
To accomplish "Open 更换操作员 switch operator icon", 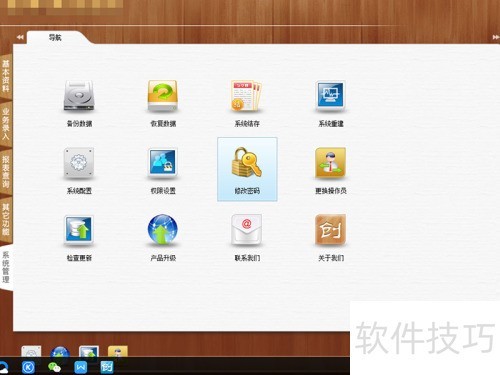I will pos(331,163).
